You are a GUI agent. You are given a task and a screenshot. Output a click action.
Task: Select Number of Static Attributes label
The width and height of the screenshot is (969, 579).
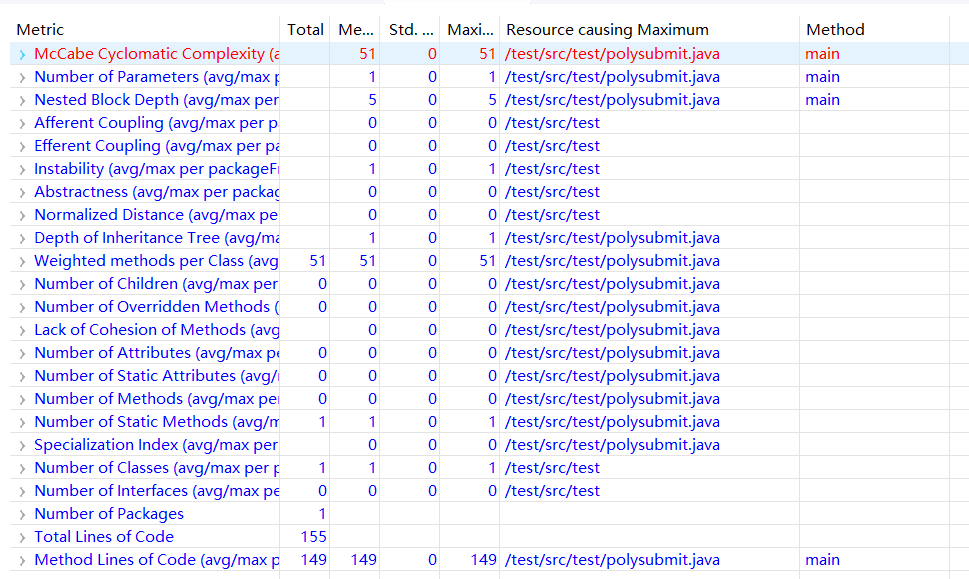[x=156, y=376]
